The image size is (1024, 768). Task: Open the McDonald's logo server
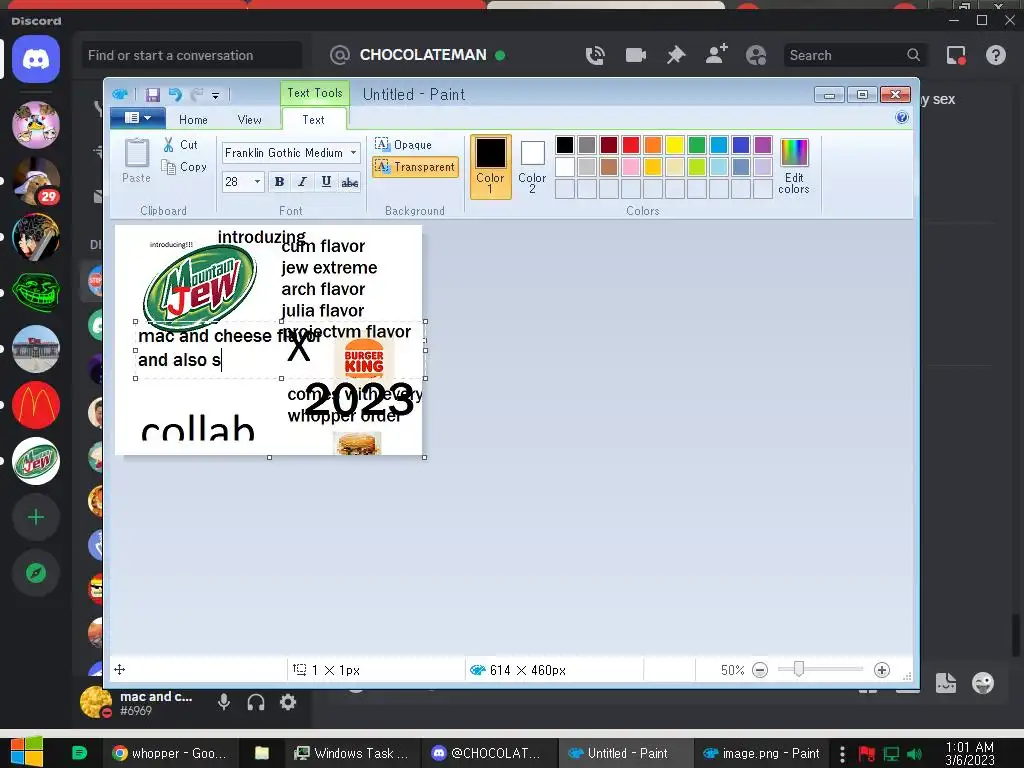coord(36,405)
